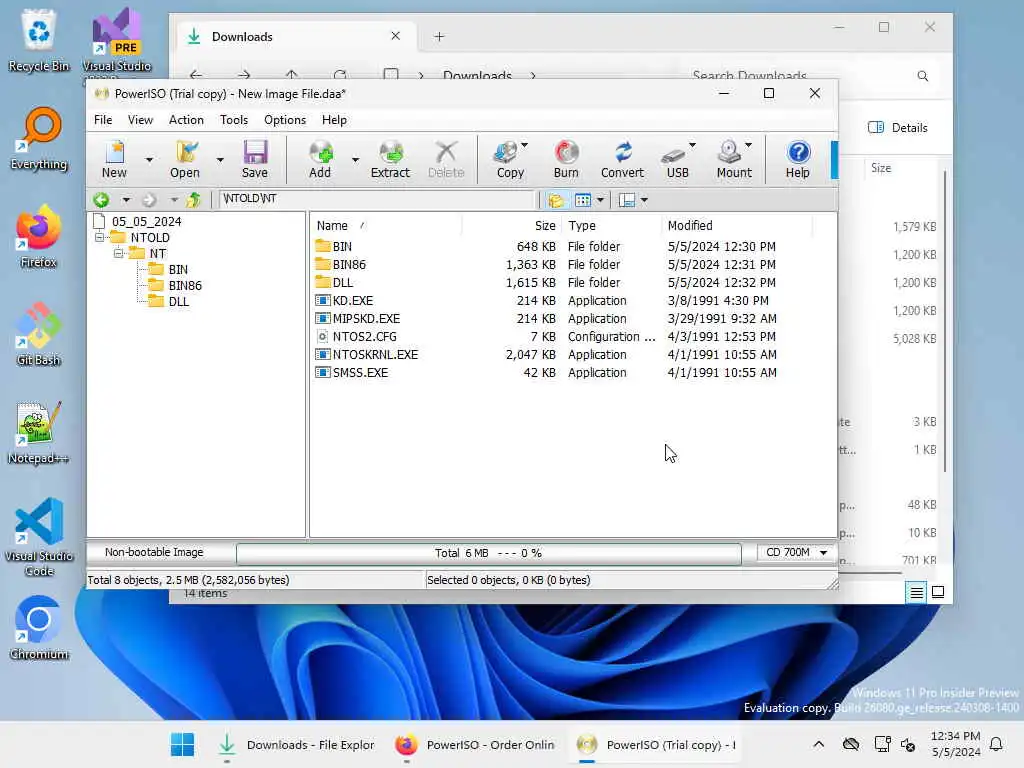Click the Mount toolbar icon
This screenshot has height=768, width=1024.
pyautogui.click(x=733, y=159)
